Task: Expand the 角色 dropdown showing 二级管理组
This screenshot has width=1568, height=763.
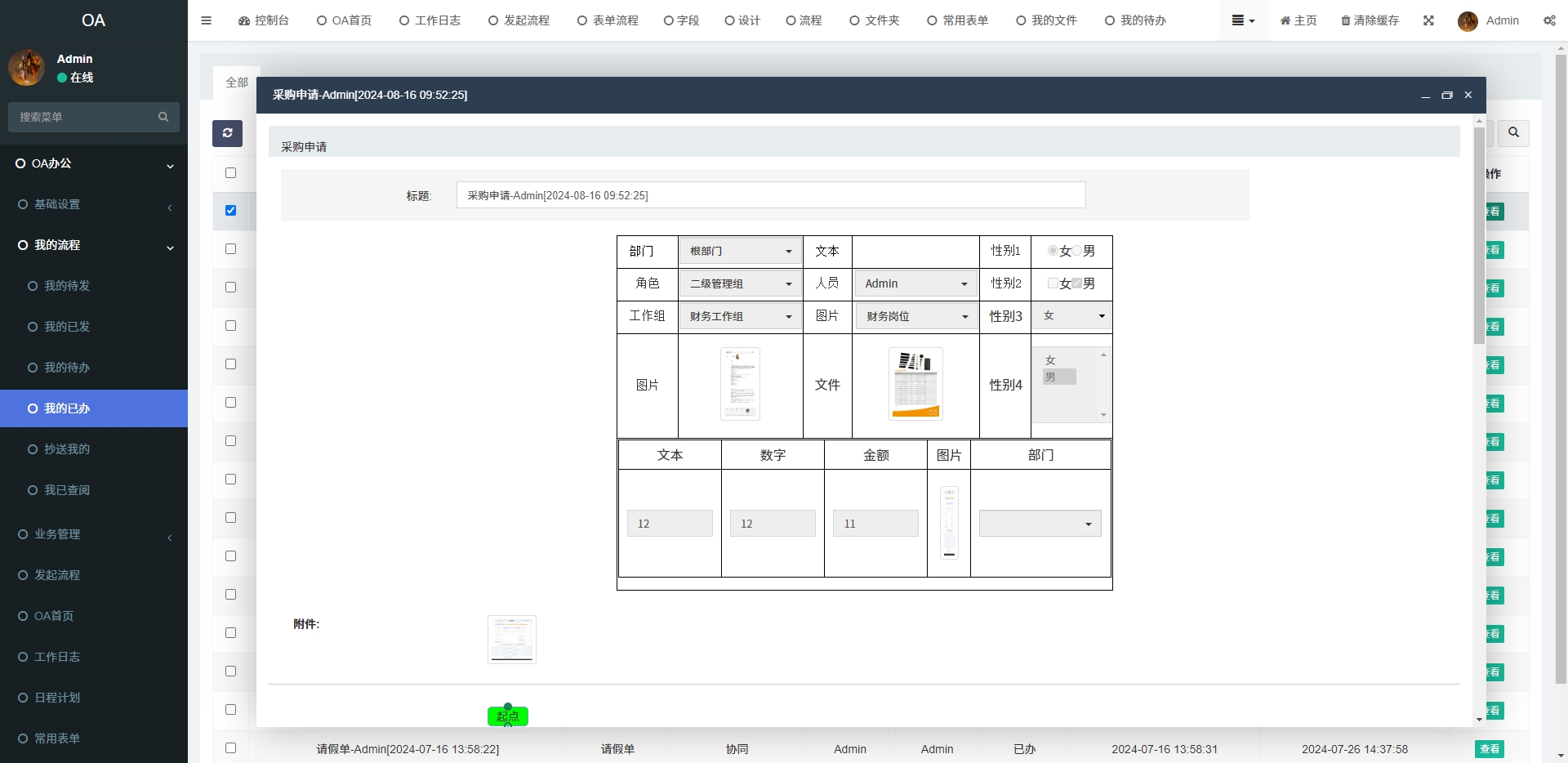Action: [x=740, y=283]
